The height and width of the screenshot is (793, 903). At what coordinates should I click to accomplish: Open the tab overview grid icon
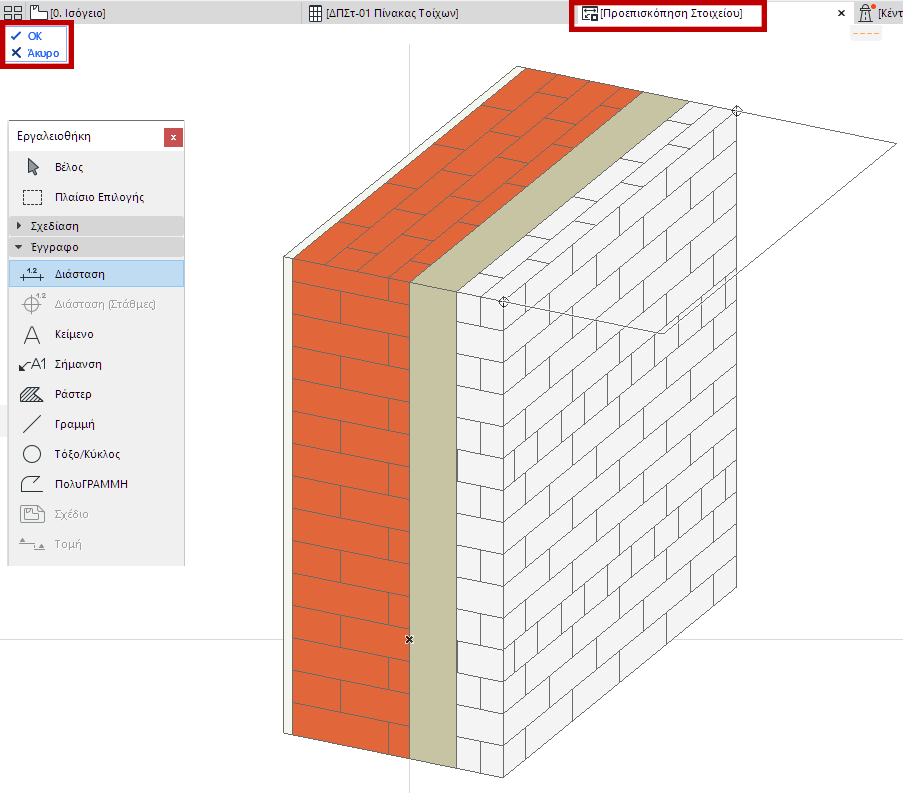[x=13, y=13]
